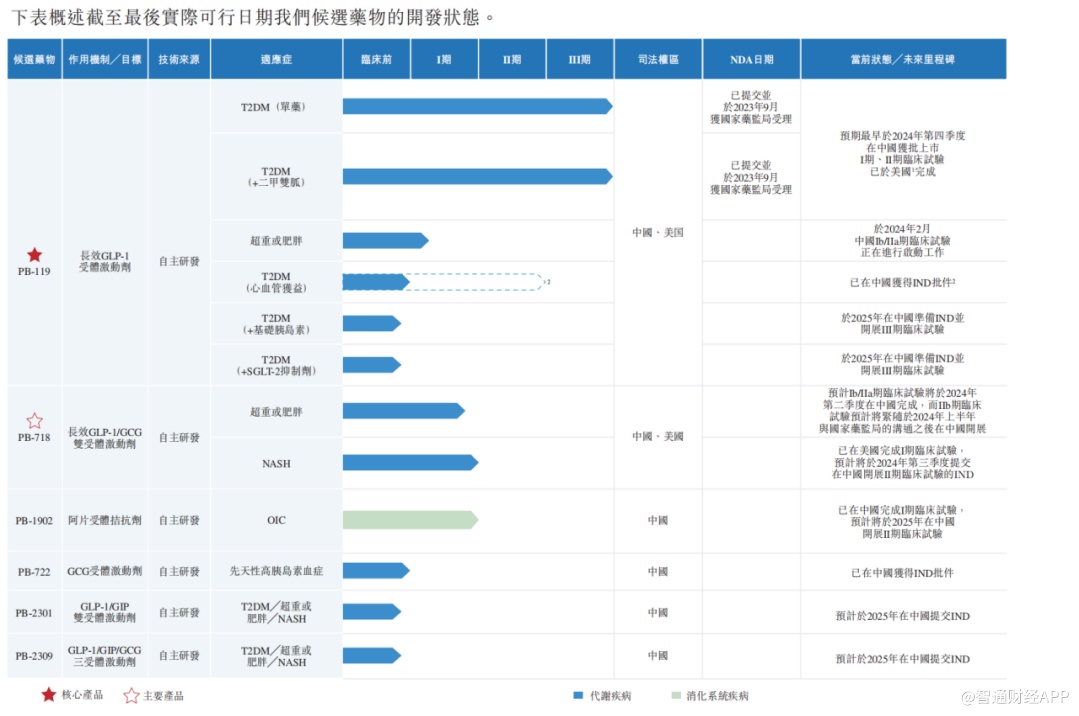
Task: Click 預計於2025年在中國提交IND in PB-2309 row
Action: tap(903, 659)
